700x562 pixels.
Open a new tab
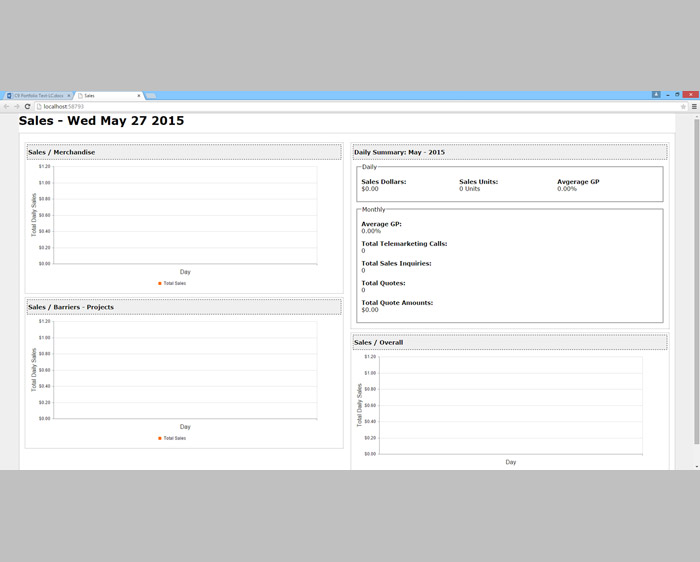[x=151, y=96]
